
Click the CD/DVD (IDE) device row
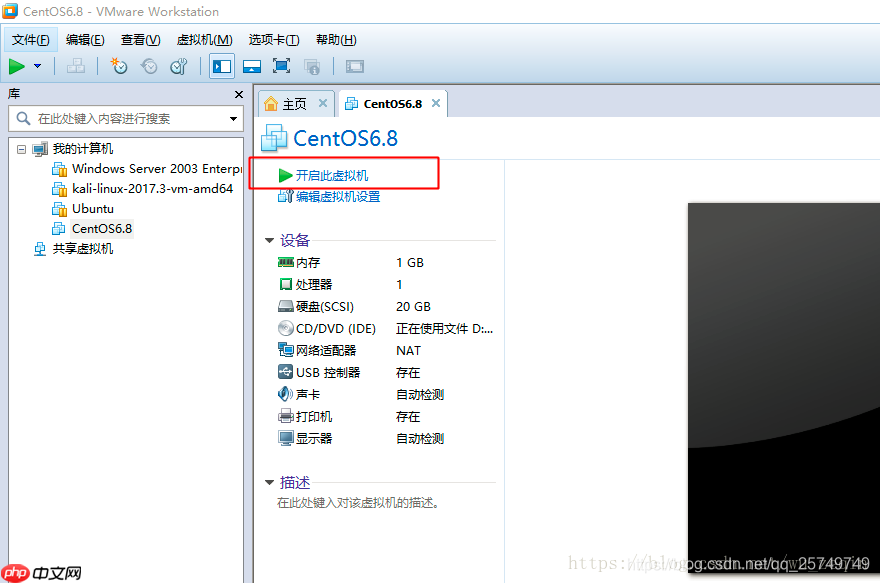[385, 328]
